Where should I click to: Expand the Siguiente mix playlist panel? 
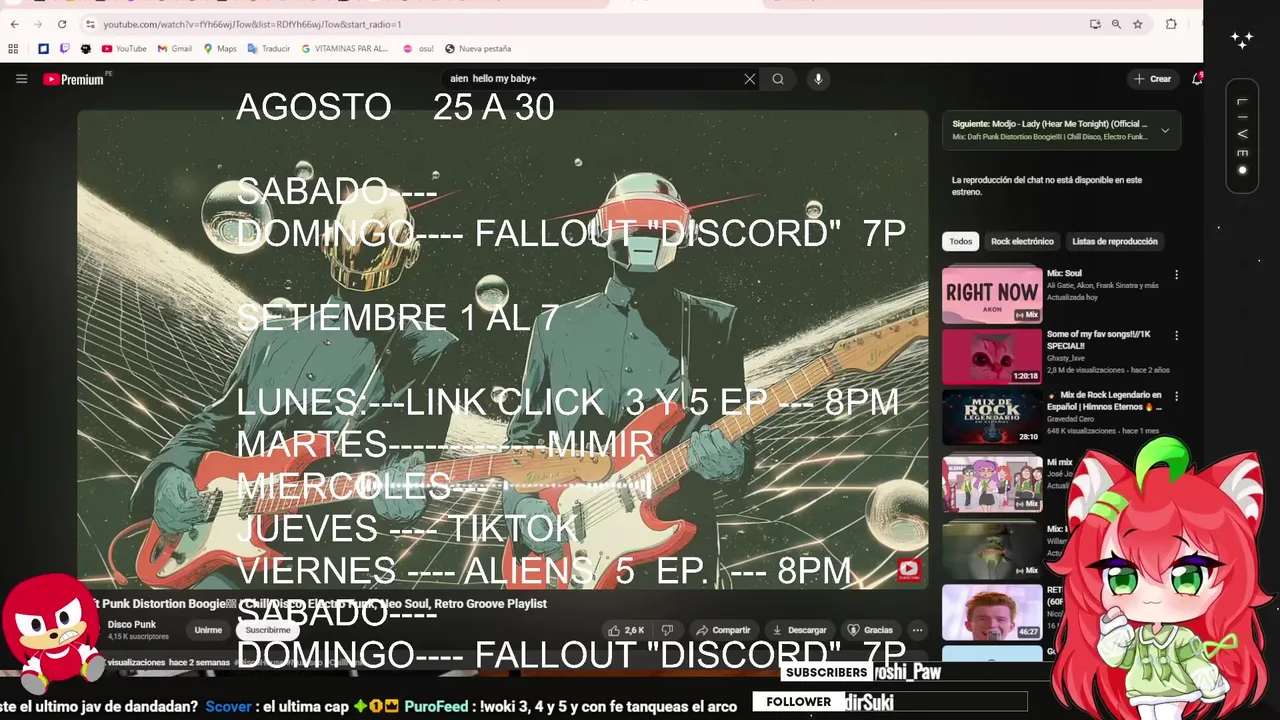pos(1165,130)
